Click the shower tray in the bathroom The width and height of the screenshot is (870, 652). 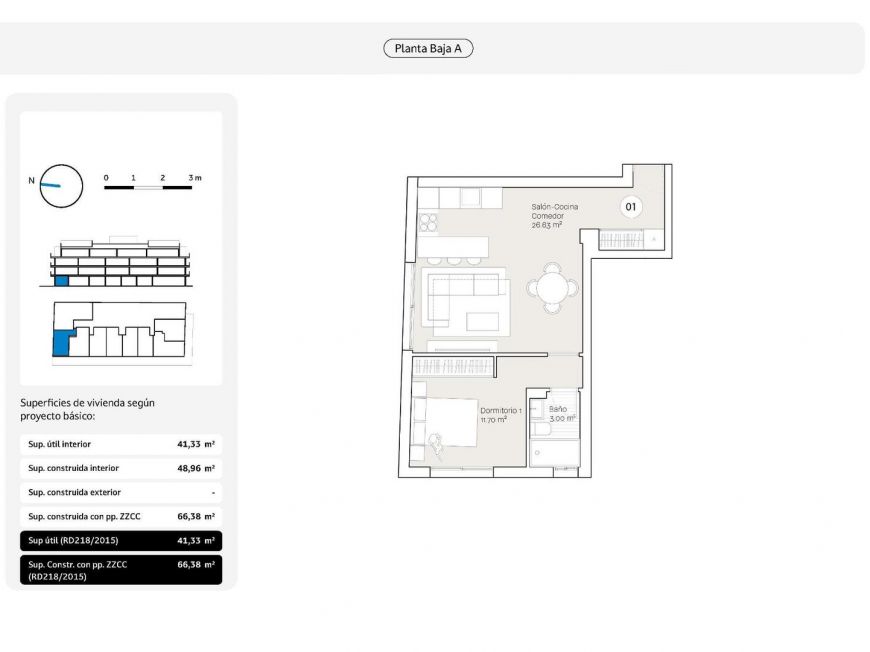click(x=554, y=454)
